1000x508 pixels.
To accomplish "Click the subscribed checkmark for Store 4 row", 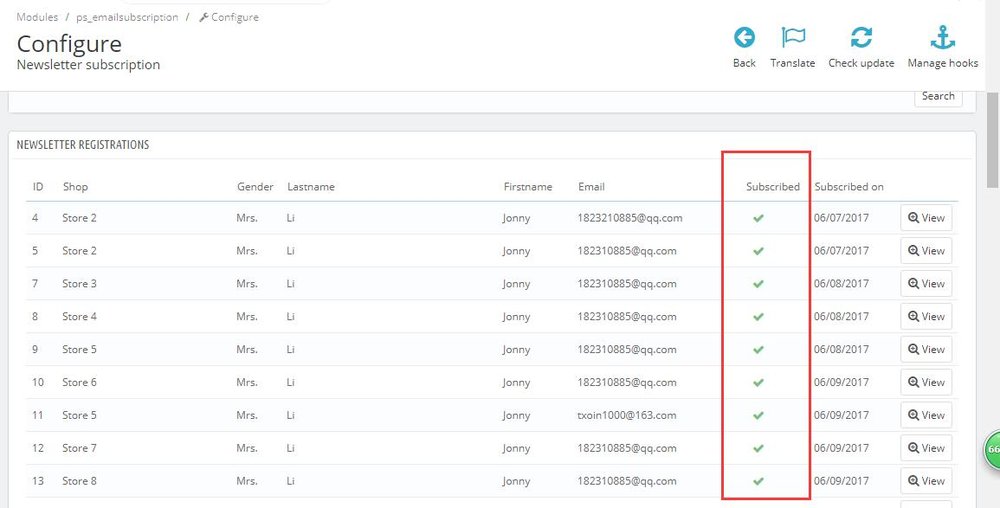I will click(x=758, y=317).
